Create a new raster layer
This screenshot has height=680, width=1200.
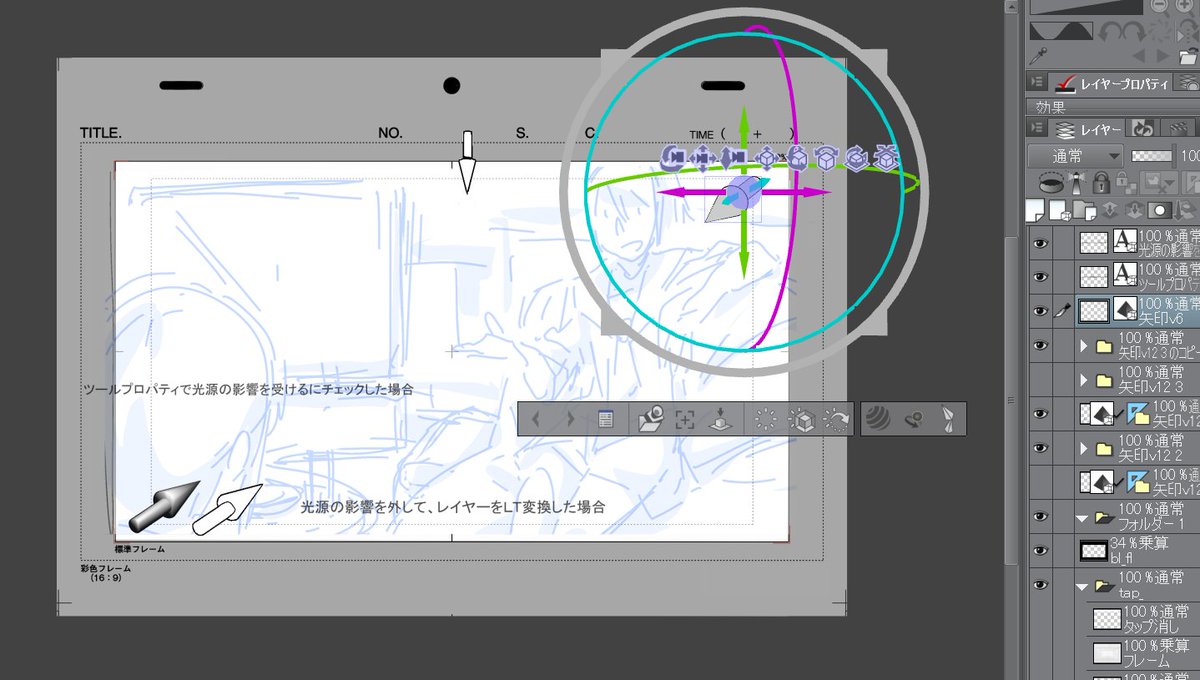1037,209
